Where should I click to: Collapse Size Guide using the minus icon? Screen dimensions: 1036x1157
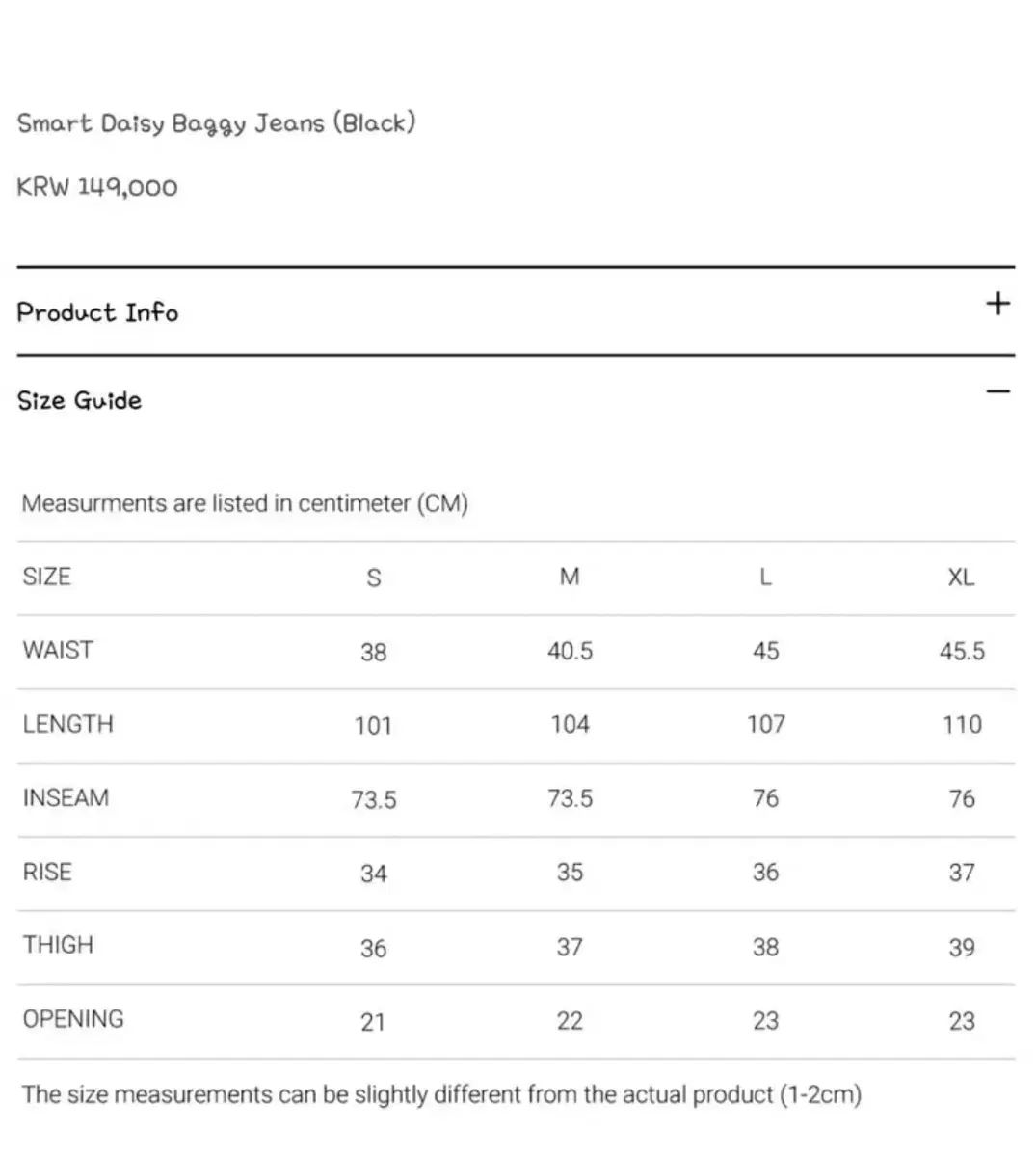997,391
